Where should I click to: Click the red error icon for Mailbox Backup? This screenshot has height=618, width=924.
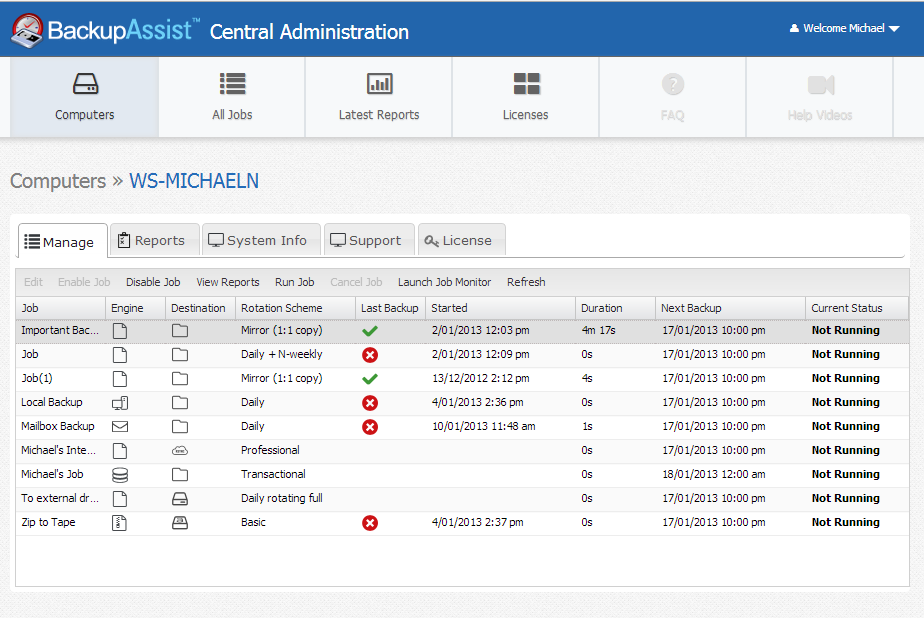click(x=370, y=427)
